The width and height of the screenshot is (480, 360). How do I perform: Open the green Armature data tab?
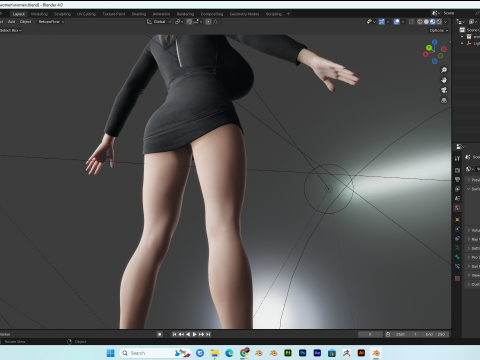(457, 248)
